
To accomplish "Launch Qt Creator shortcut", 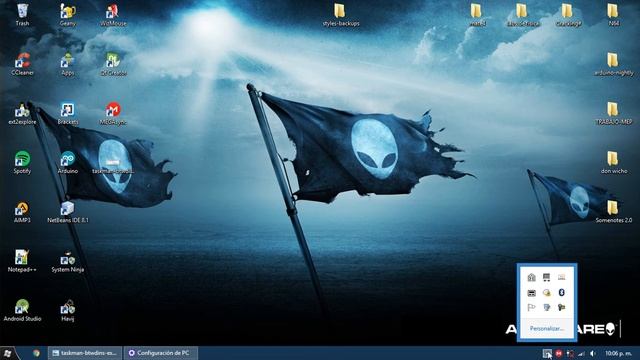I will click(x=113, y=64).
